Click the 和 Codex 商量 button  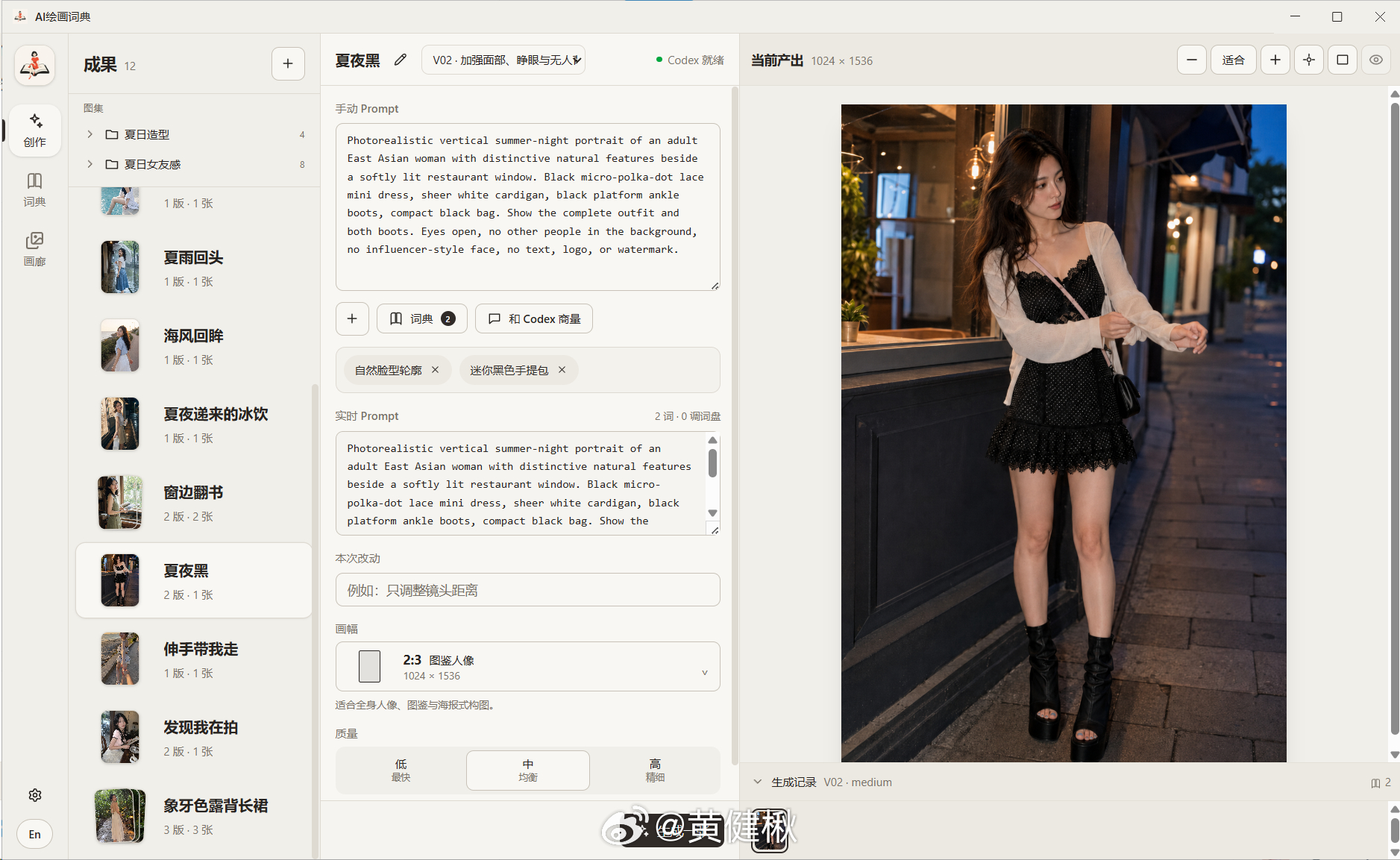[534, 318]
